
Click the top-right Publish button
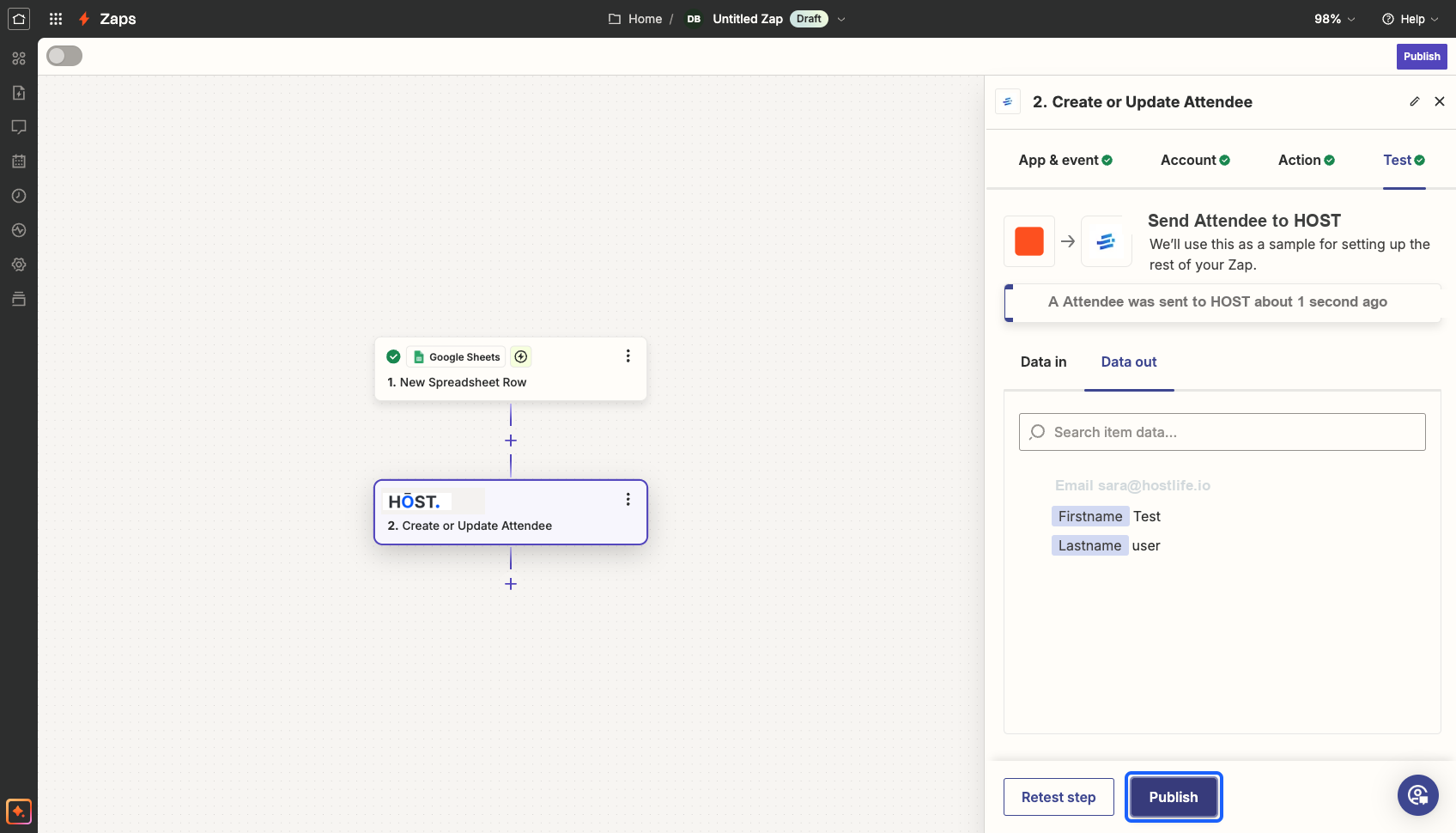[x=1422, y=57]
